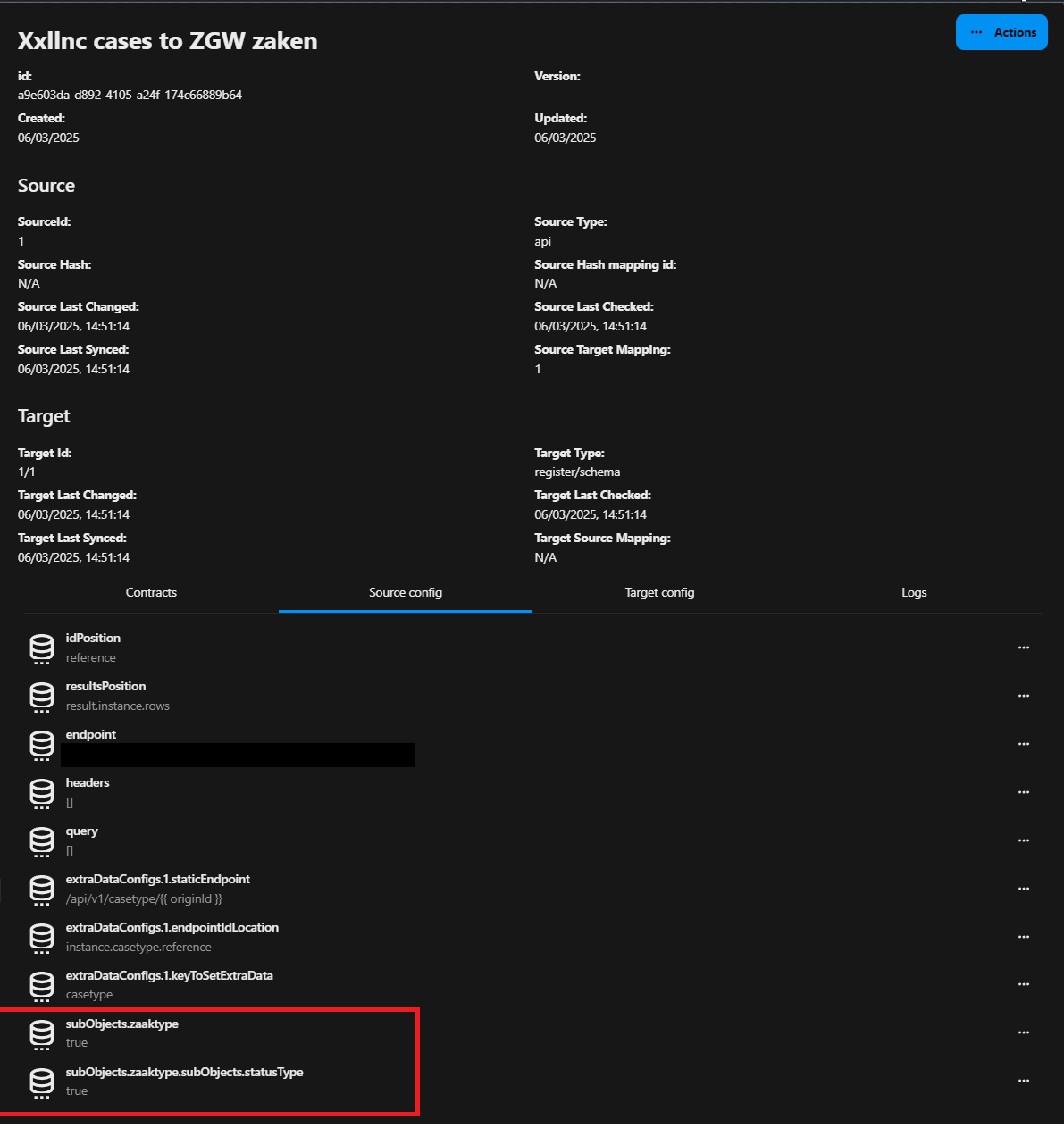Select the Source config tab
This screenshot has height=1128, width=1064.
click(406, 592)
